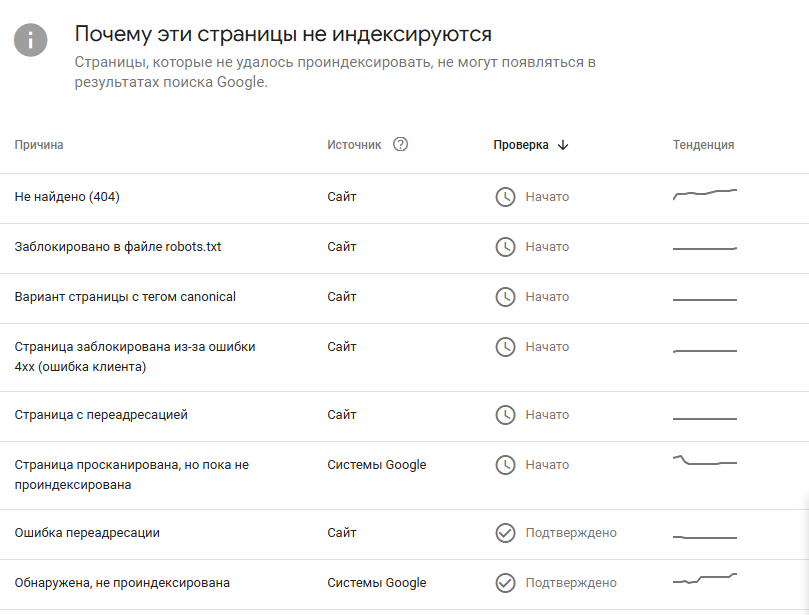Click the clock icon in the canonical row

[x=505, y=297]
